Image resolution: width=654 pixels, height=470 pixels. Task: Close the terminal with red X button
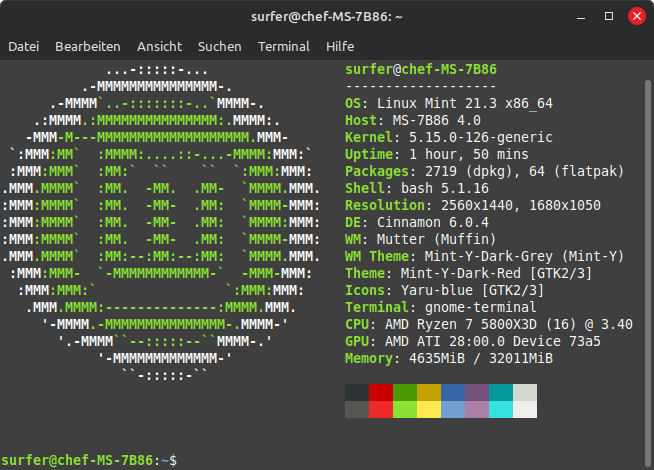(x=637, y=16)
